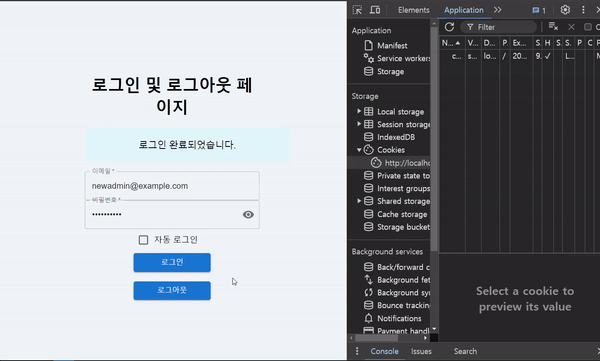Viewport: 600px width, 361px height.
Task: Expand the Shared storage tree
Action: click(x=359, y=201)
